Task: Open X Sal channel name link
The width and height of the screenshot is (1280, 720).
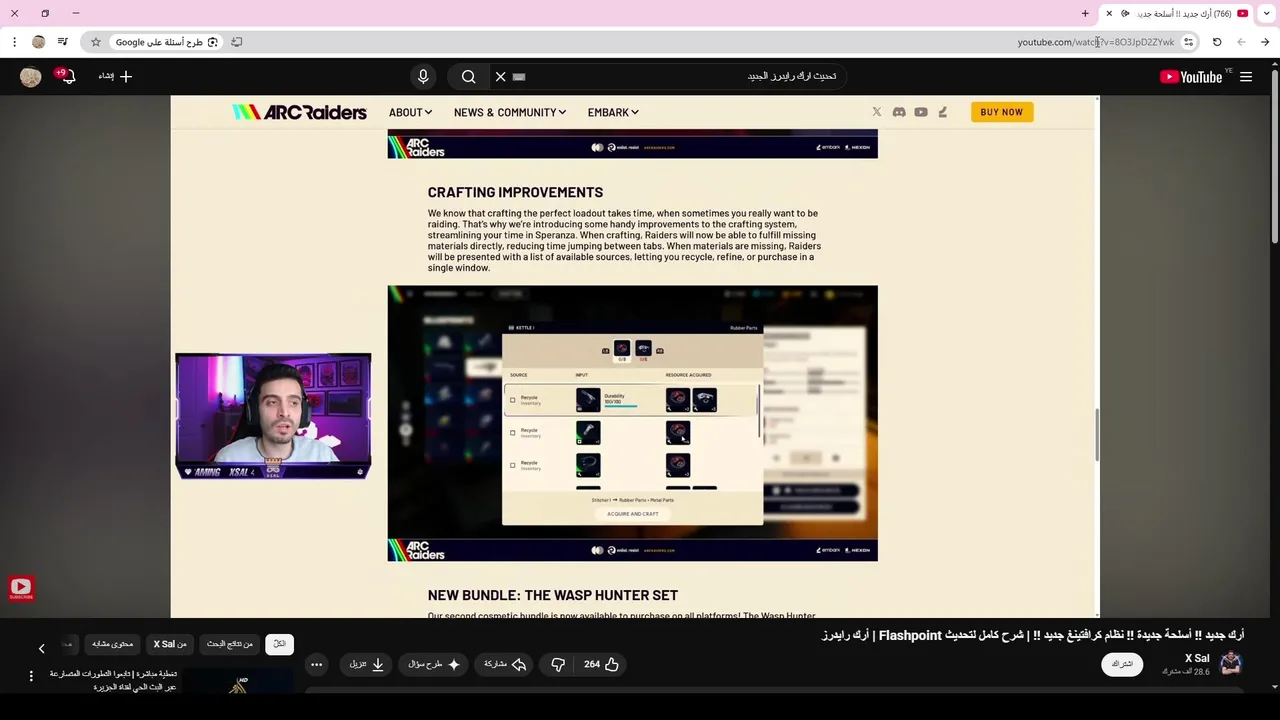Action: coord(1197,658)
